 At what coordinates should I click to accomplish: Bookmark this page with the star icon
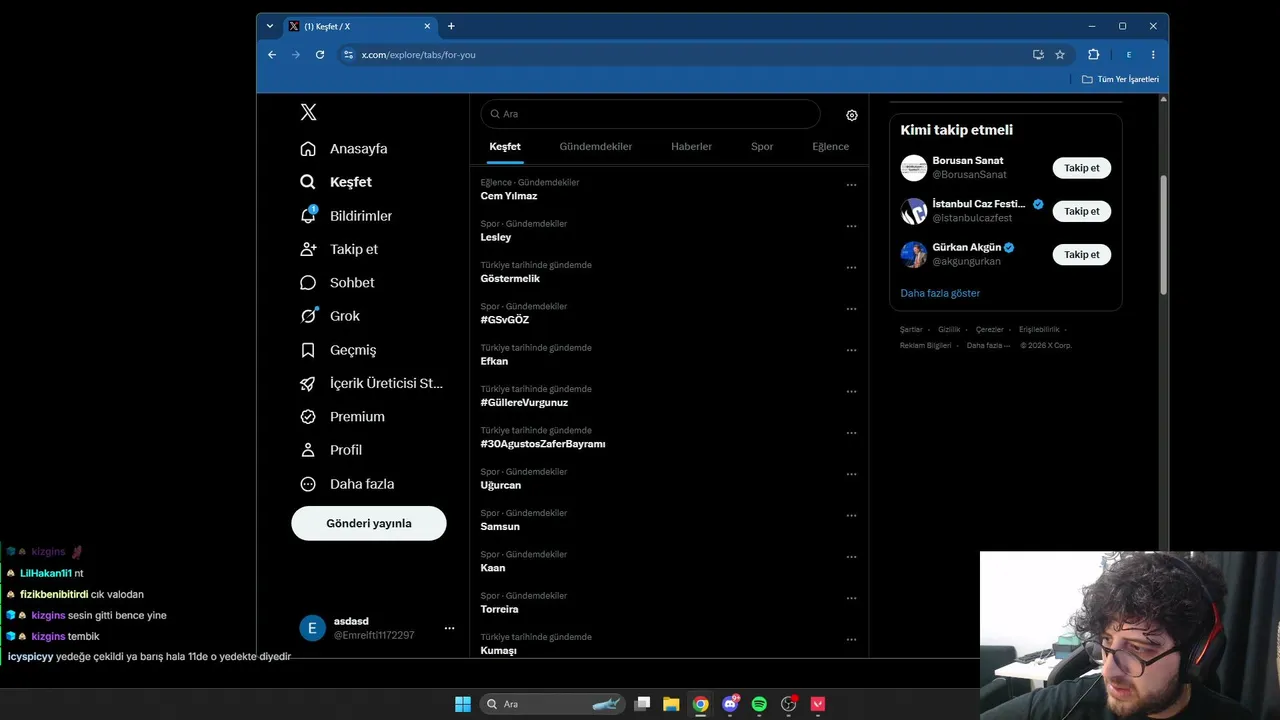tap(1060, 55)
